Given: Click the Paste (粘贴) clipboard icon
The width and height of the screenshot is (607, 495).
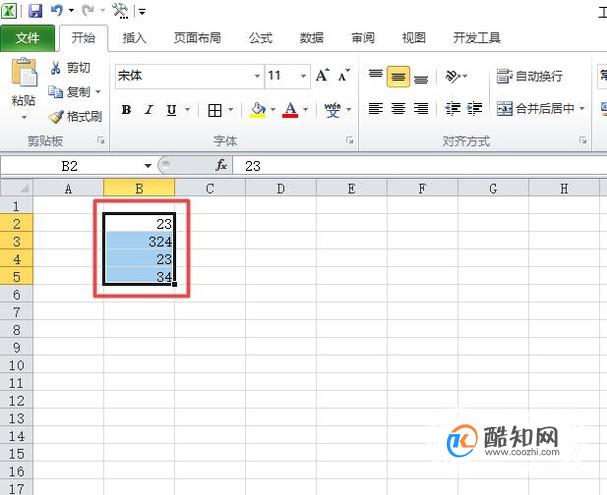Looking at the screenshot, I should (x=24, y=72).
